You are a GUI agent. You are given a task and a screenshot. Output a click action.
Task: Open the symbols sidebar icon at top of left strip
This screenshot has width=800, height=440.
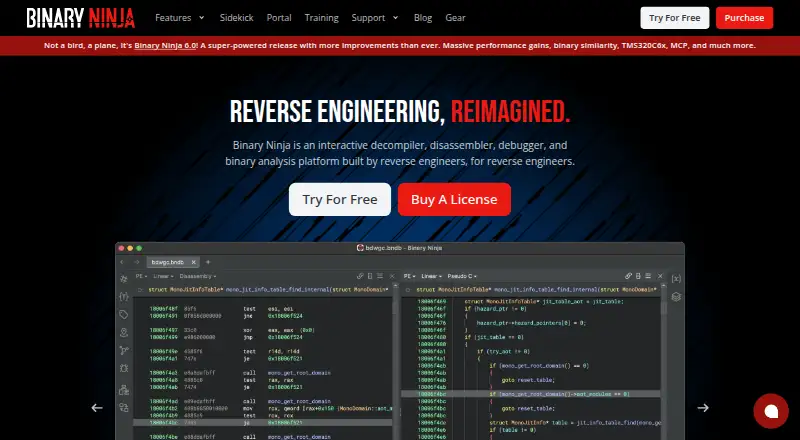[123, 279]
